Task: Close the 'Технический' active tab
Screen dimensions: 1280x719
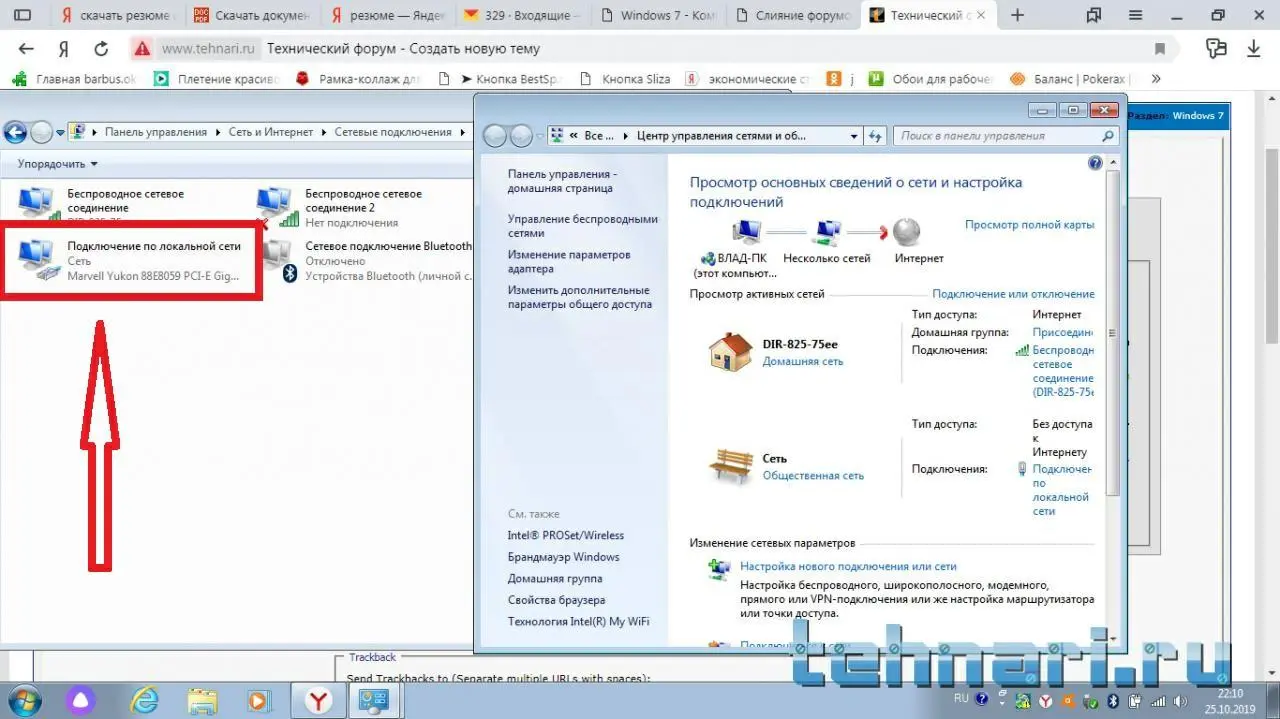Action: pos(982,15)
